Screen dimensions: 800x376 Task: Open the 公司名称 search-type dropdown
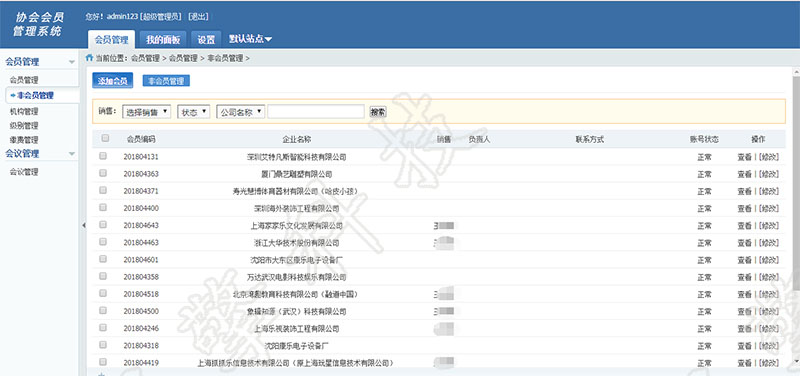[240, 112]
